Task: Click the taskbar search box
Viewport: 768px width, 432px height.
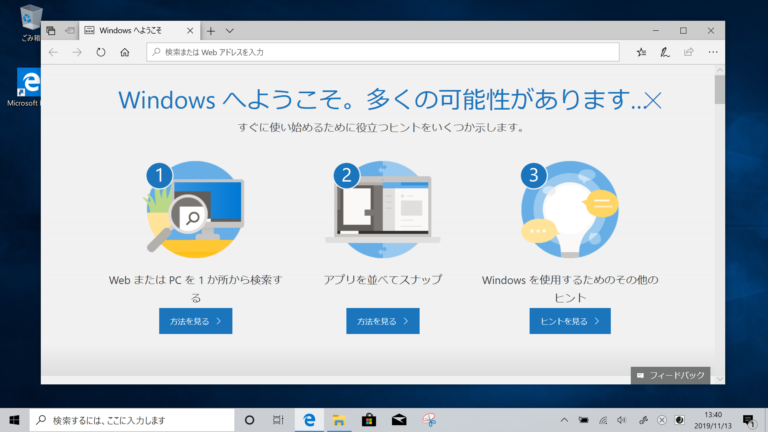Action: coord(132,420)
